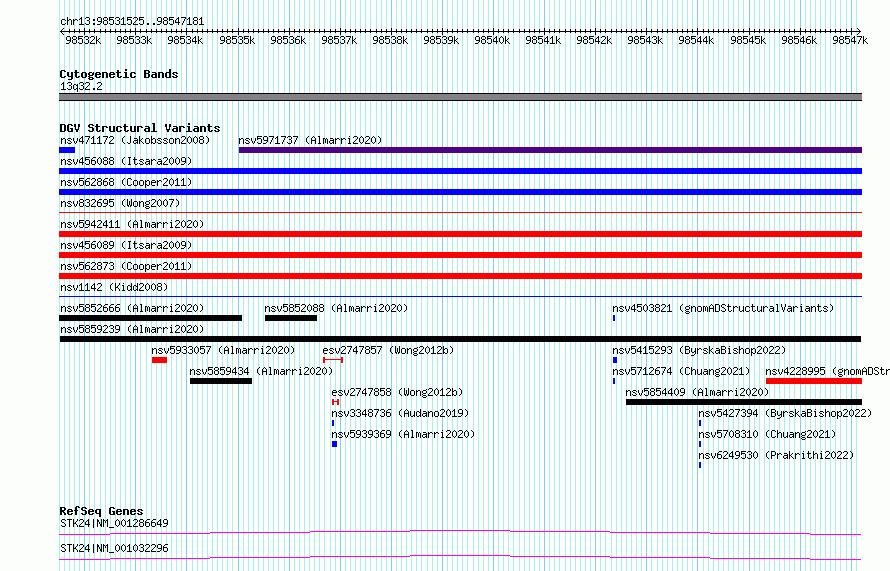
Task: Click the nsv5852088 (Almarri2020) black bar
Action: [x=291, y=318]
